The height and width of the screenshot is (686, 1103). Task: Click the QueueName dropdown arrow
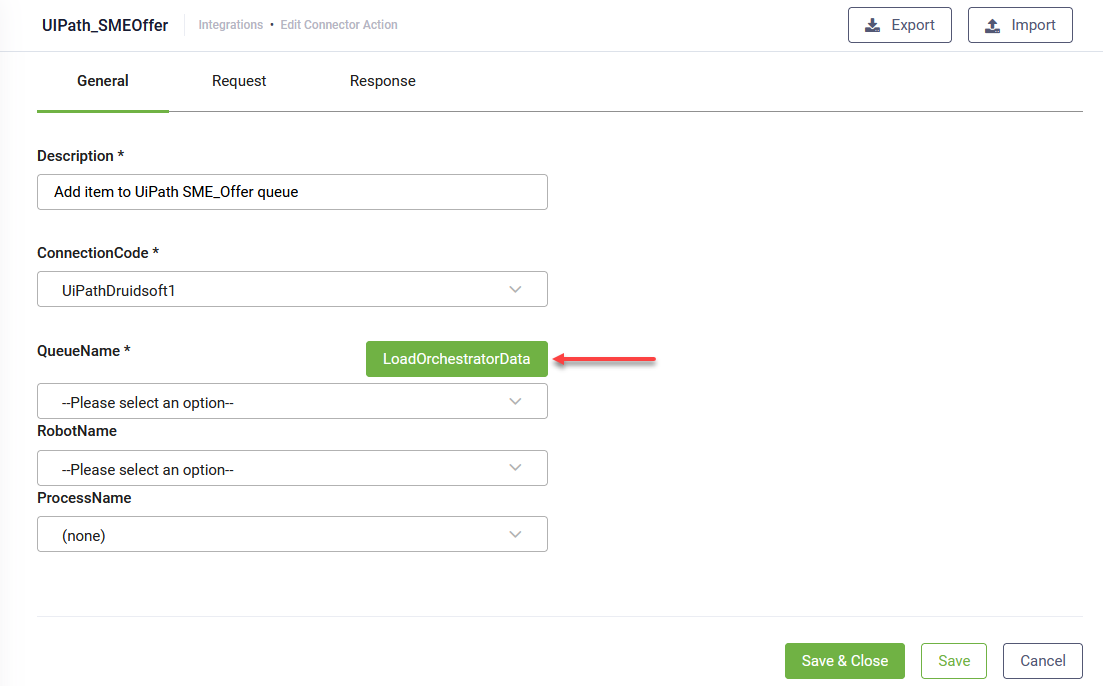[x=516, y=400]
